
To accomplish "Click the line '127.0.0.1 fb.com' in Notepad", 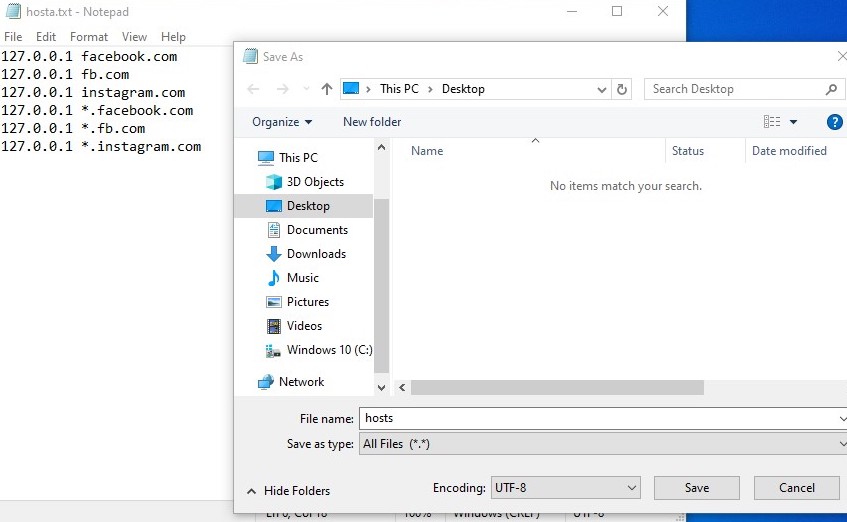I will click(65, 75).
